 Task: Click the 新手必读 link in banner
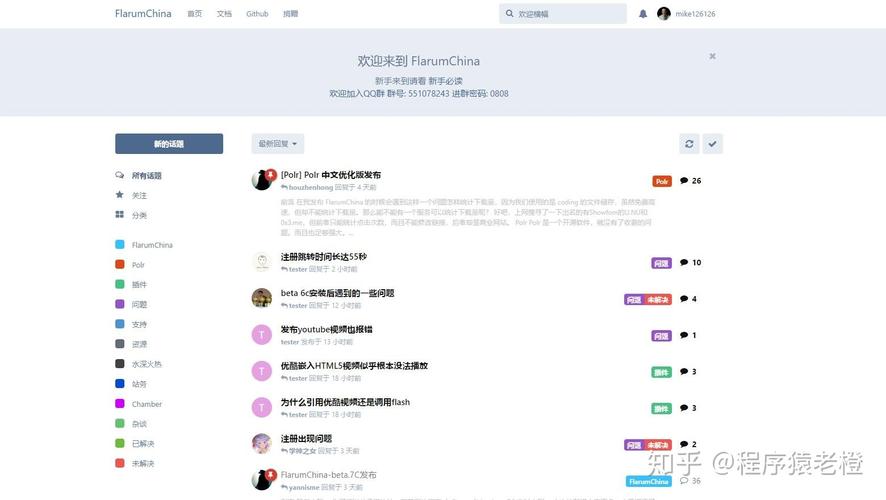[445, 81]
